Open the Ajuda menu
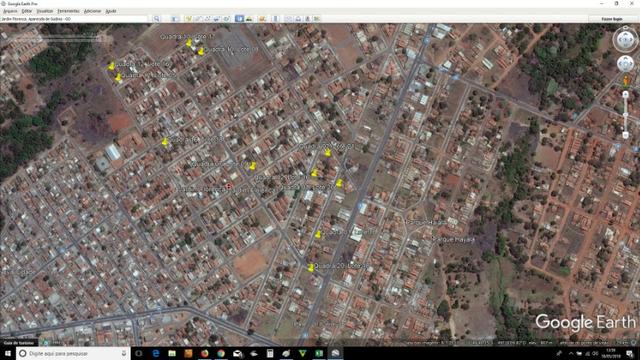This screenshot has height=360, width=640. [x=111, y=11]
